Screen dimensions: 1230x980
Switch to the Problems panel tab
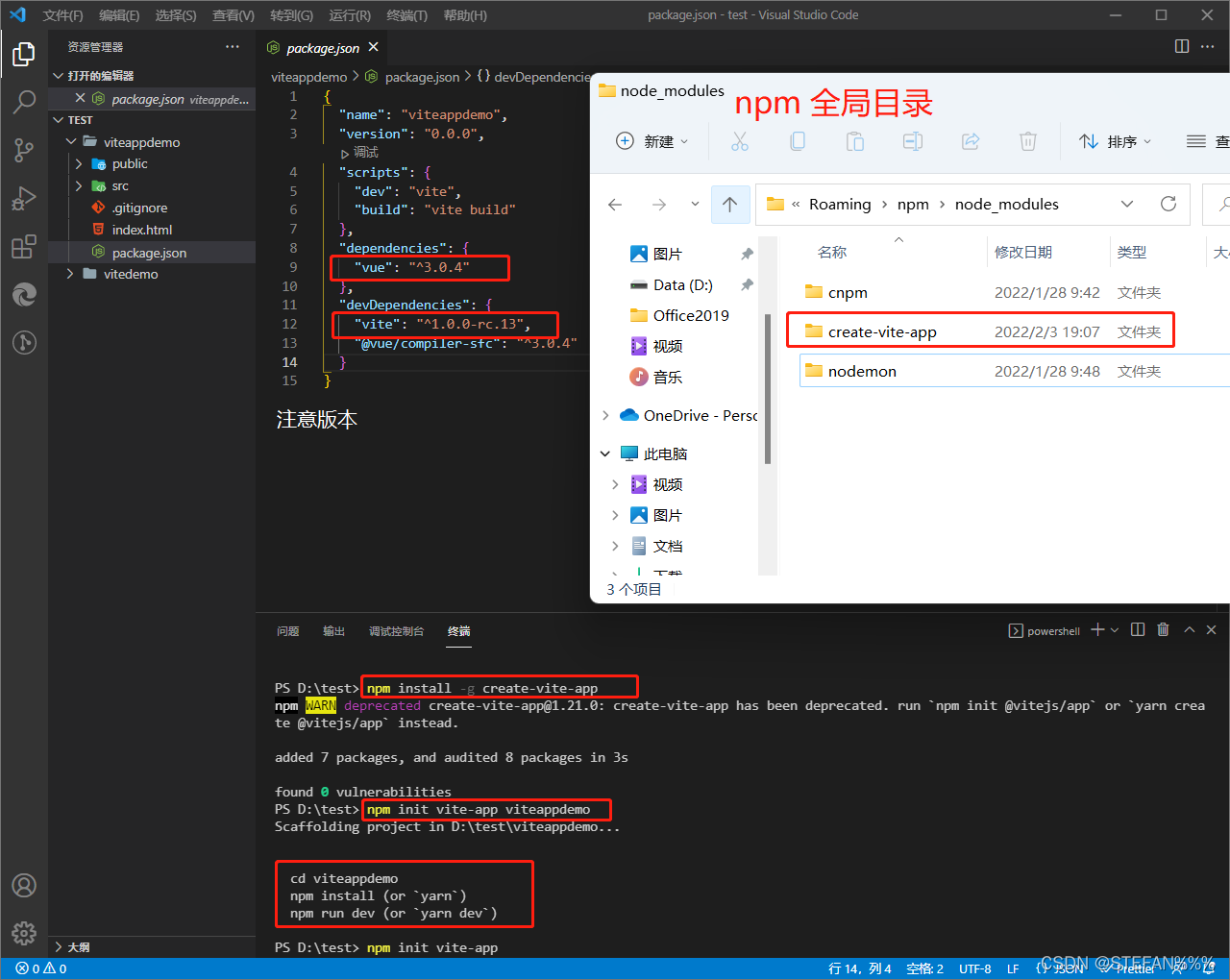tap(287, 631)
